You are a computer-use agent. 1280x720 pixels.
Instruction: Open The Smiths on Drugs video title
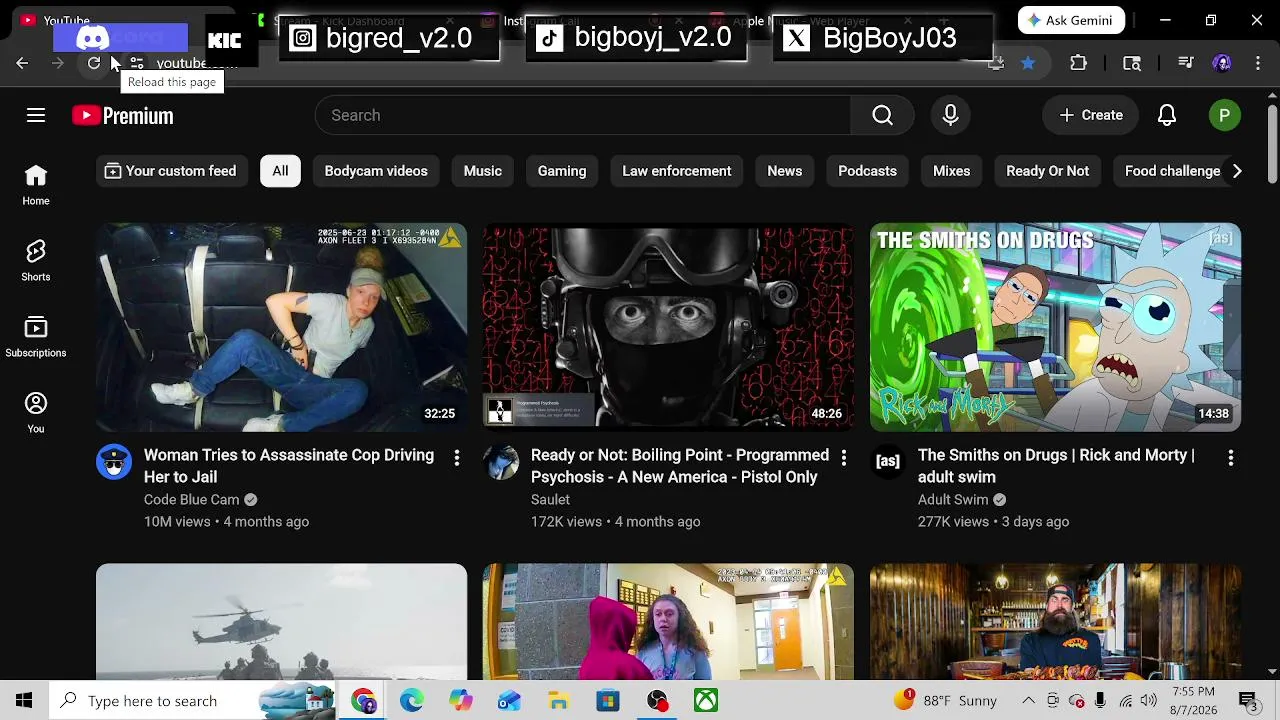(x=1056, y=466)
